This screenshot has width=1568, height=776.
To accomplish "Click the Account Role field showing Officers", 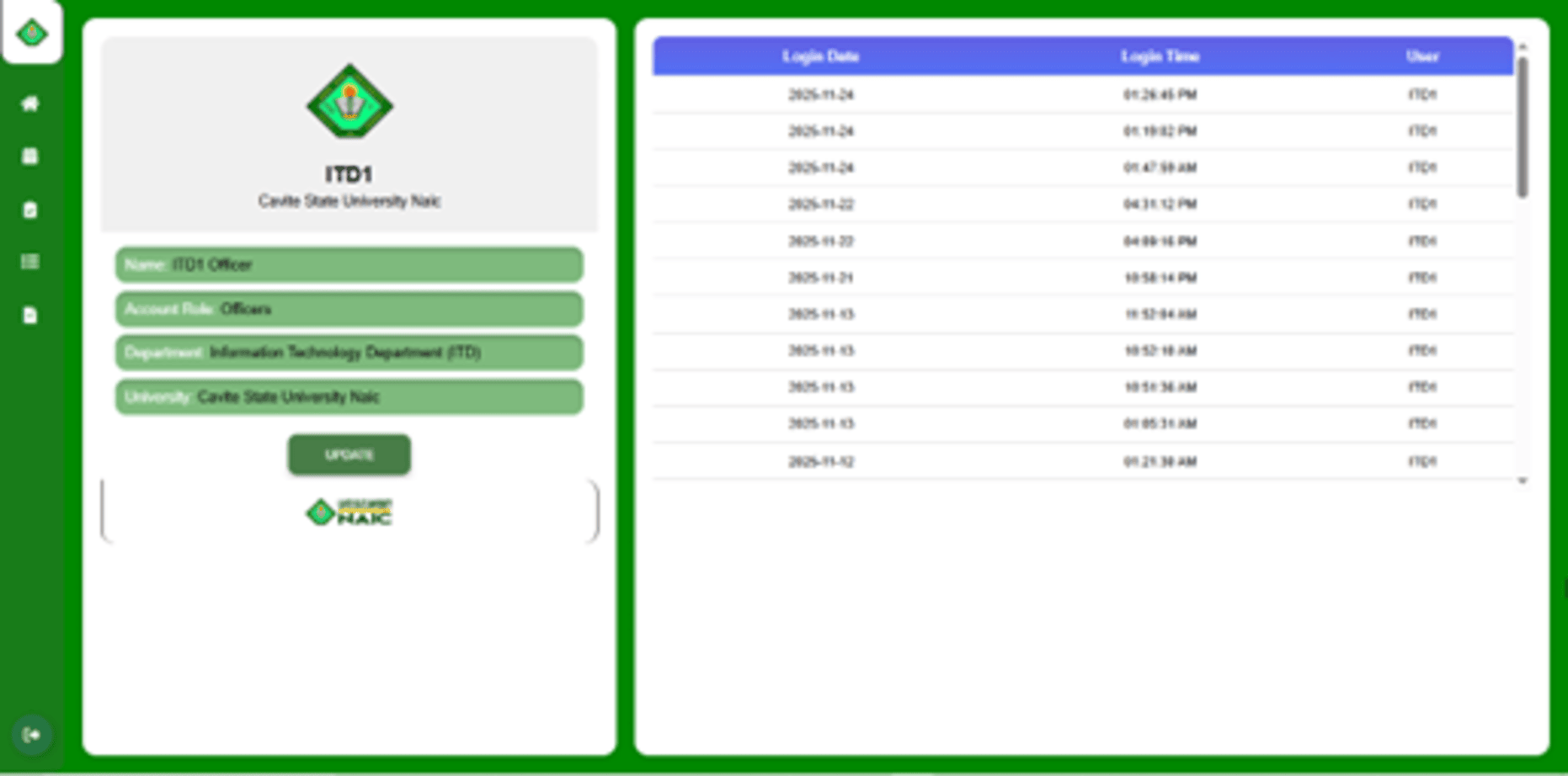I will 349,309.
